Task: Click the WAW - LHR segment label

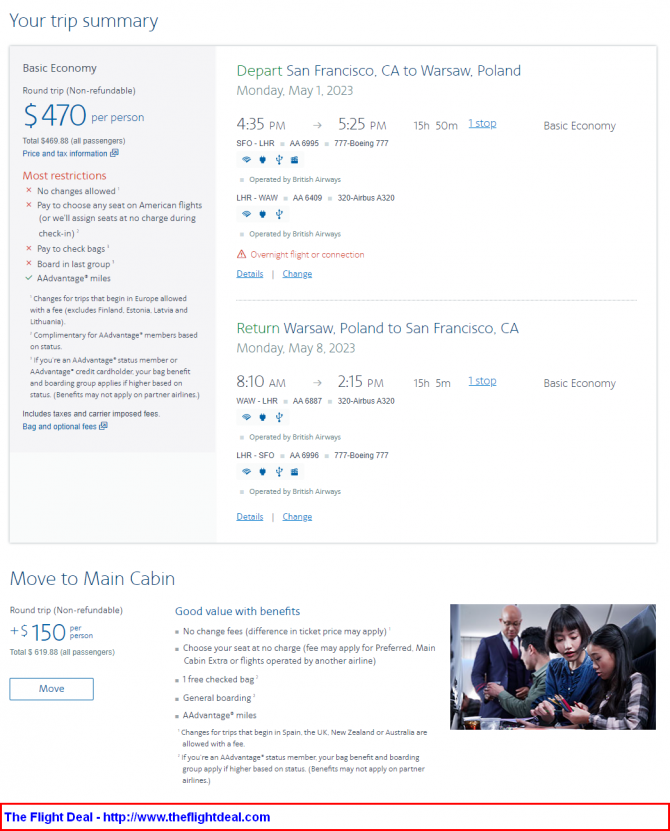Action: 257,401
